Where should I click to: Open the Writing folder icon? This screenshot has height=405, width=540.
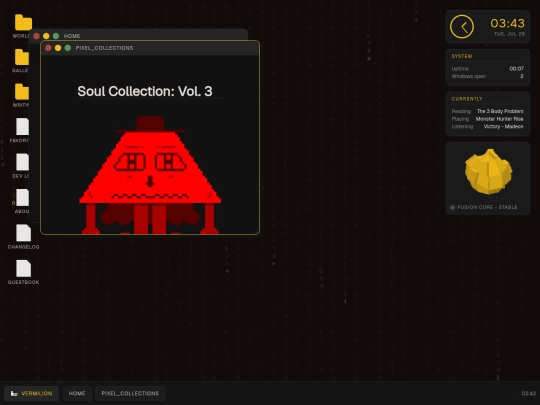[22, 92]
